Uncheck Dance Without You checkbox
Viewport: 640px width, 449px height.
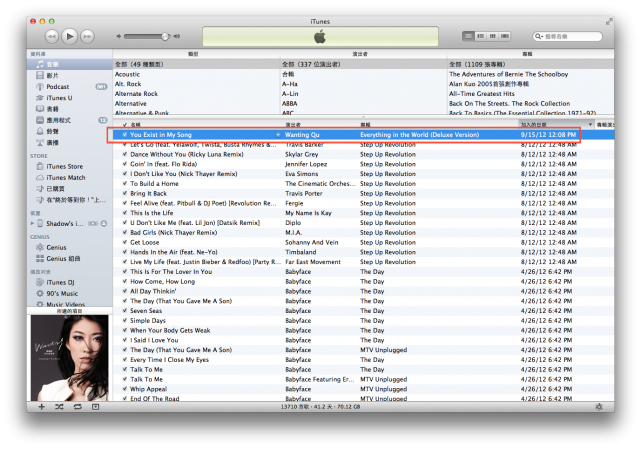125,154
